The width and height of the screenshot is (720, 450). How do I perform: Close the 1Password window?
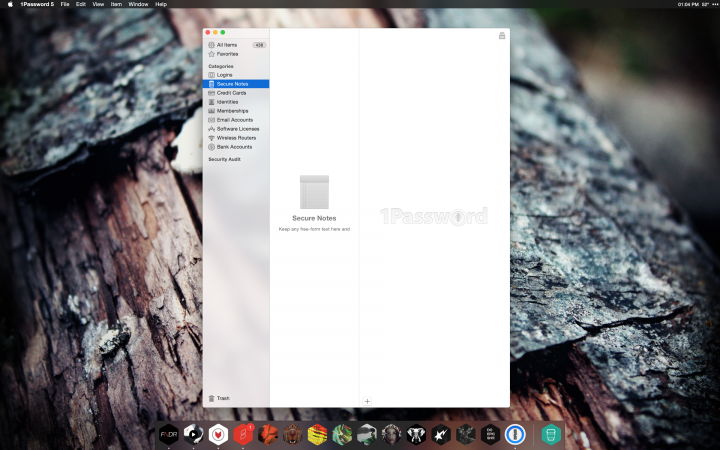point(208,33)
